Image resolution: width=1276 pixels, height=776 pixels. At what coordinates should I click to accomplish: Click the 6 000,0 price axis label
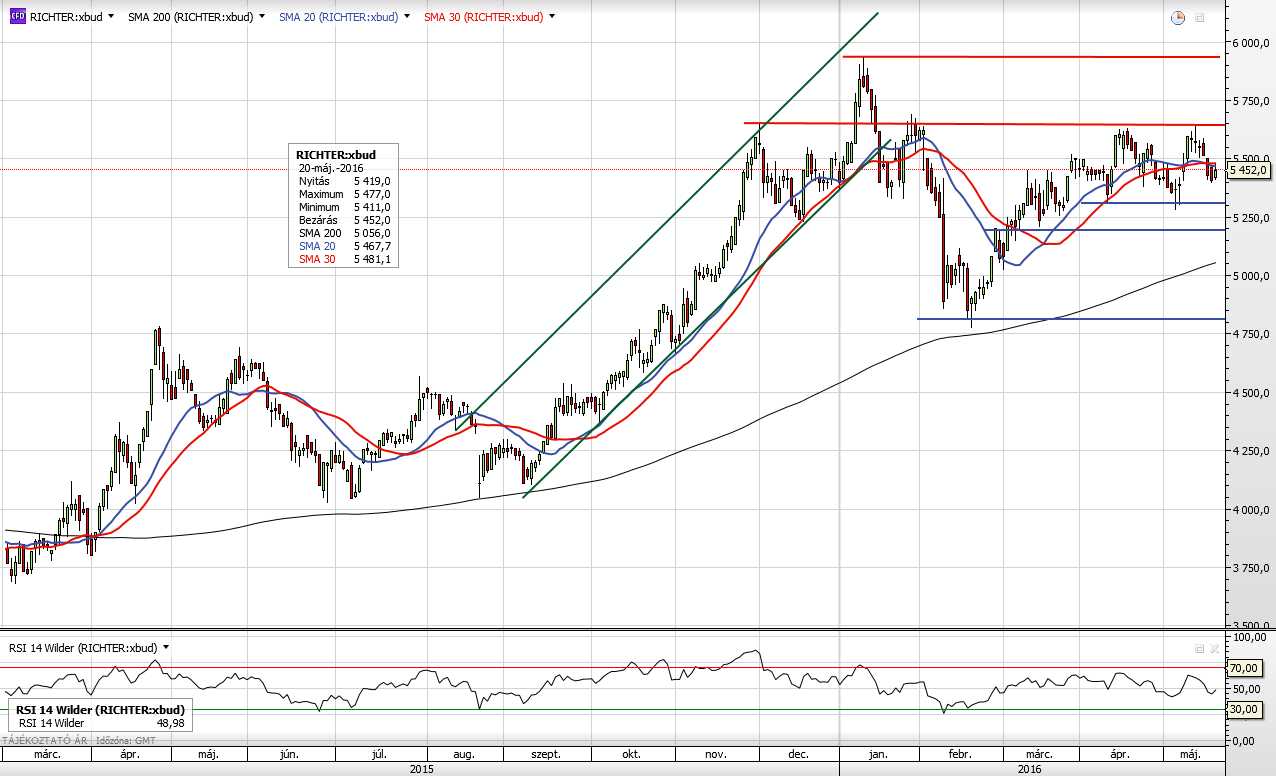[x=1251, y=43]
